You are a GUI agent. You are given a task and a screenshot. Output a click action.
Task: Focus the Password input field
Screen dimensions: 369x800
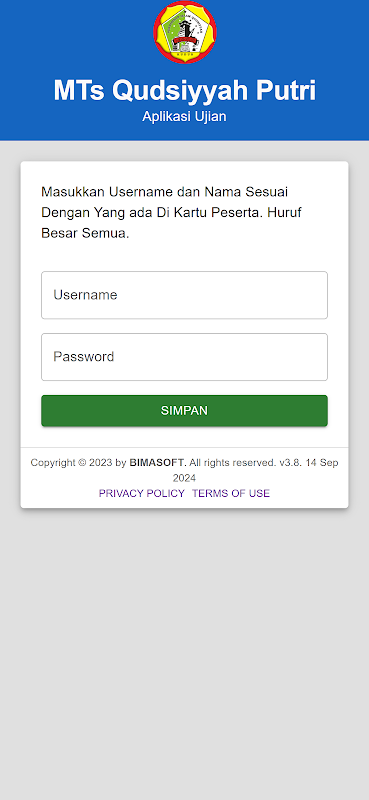[184, 357]
